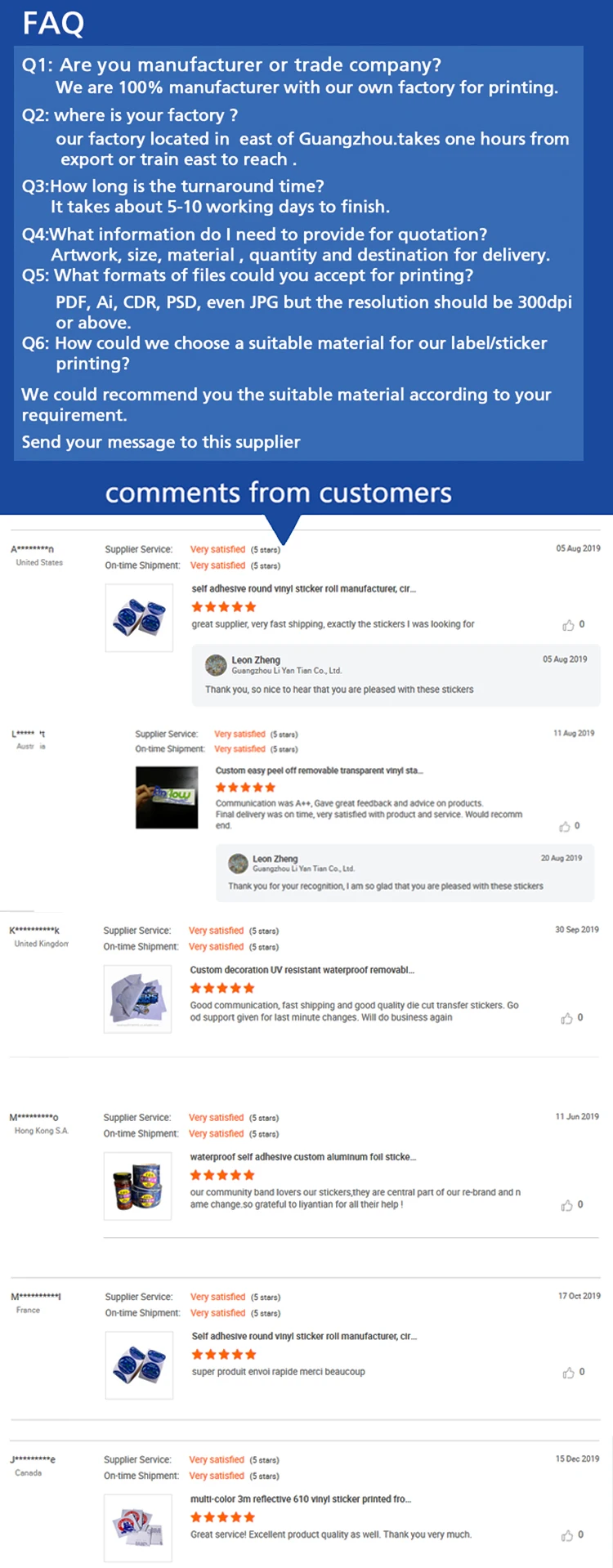
Task: Open the aluminum foil sticker product thumbnail
Action: pyautogui.click(x=137, y=1186)
